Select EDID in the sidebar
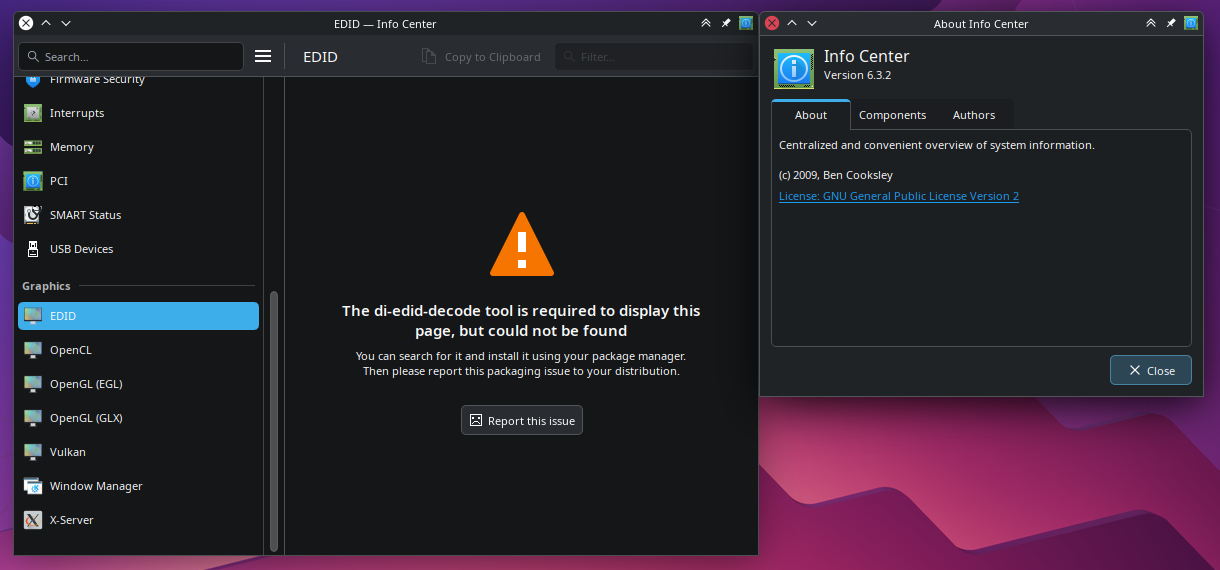The image size is (1220, 570). [x=138, y=316]
